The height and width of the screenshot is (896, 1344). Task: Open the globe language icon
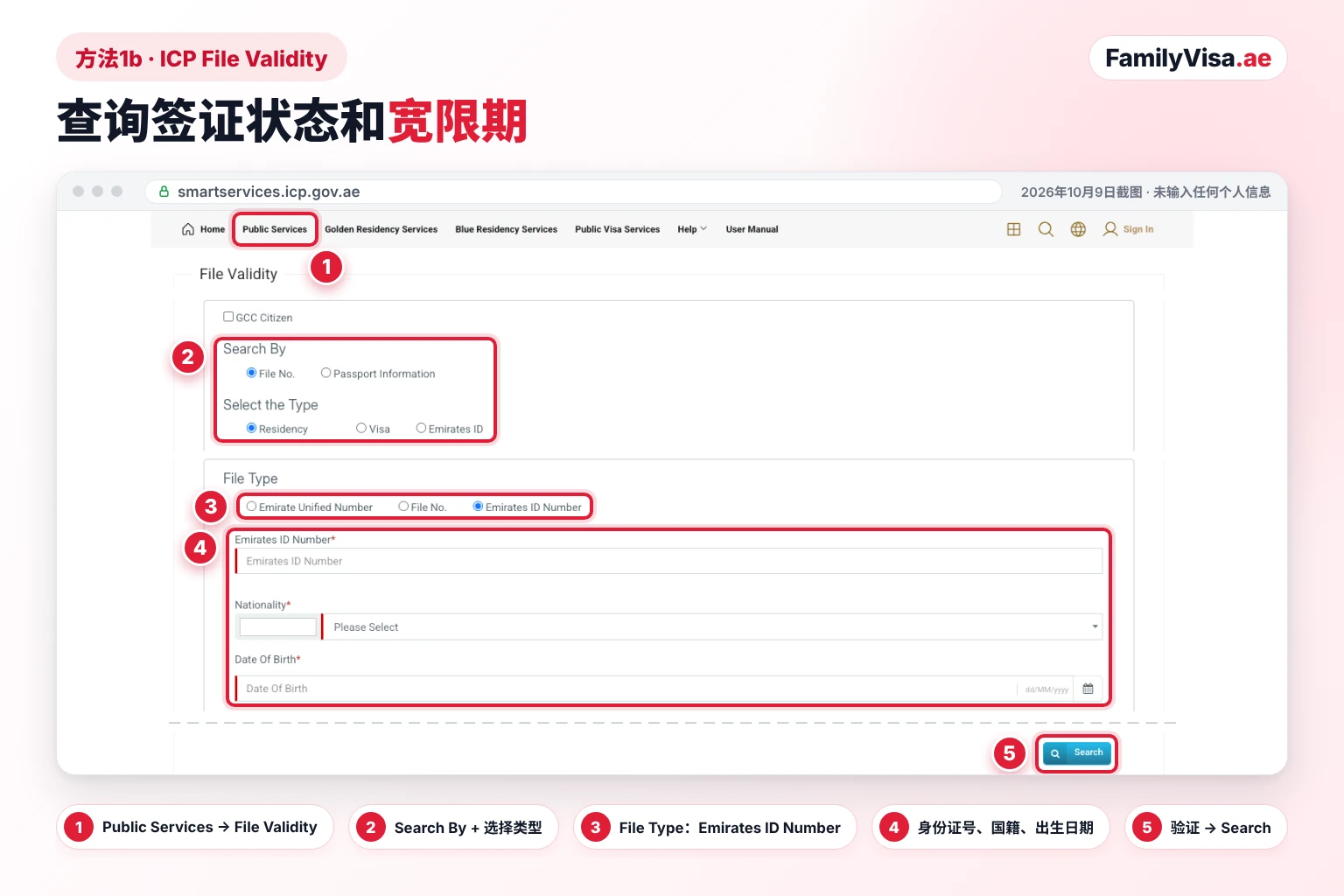(1078, 229)
